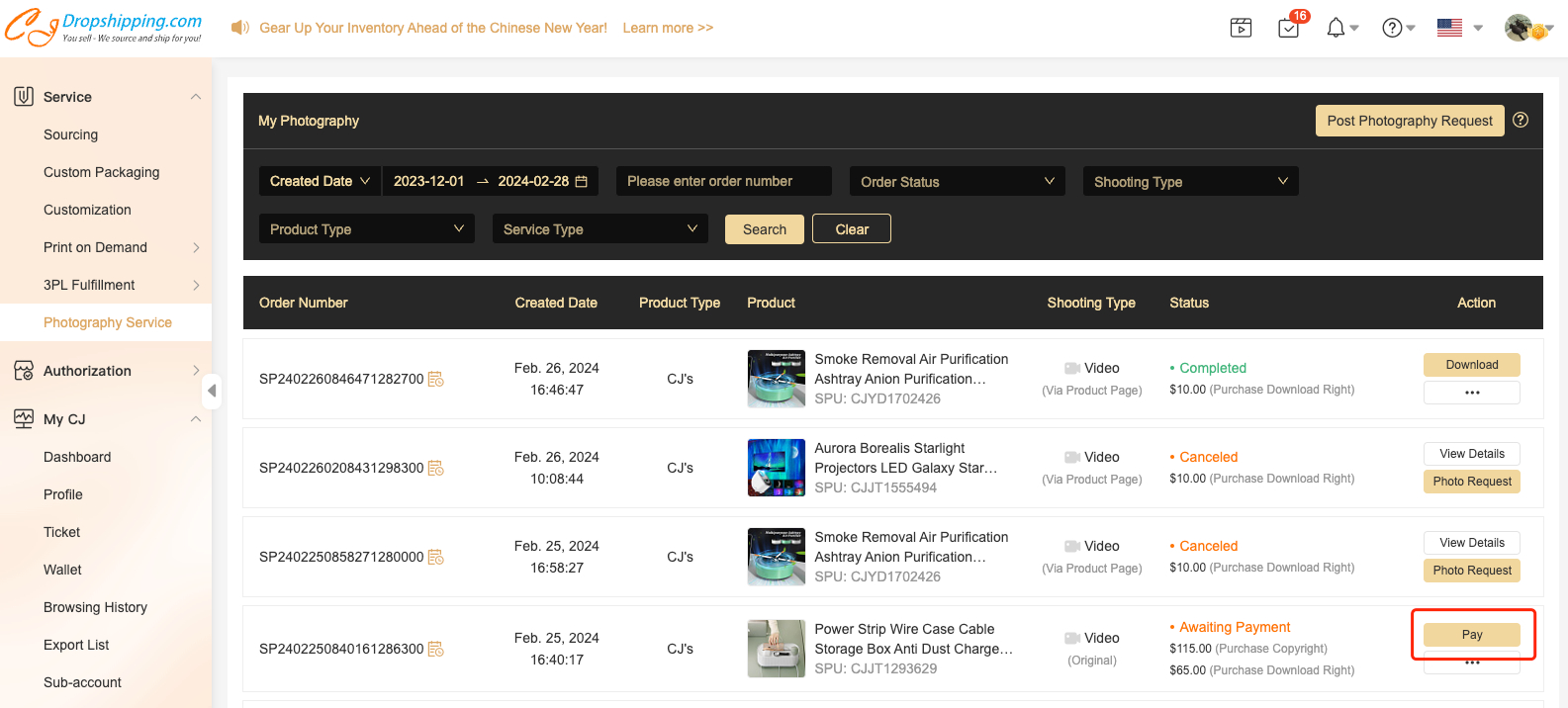Open the Order Status dropdown
Viewport: 1568px width, 708px height.
[x=957, y=181]
